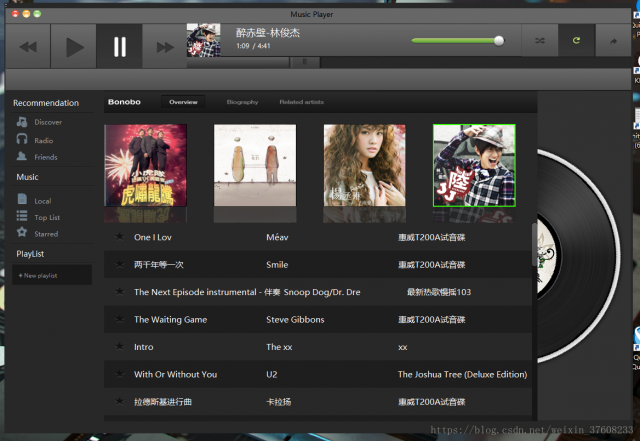
Task: Click The Joshua Tree (Deluxe Edition) album
Action: pyautogui.click(x=462, y=374)
